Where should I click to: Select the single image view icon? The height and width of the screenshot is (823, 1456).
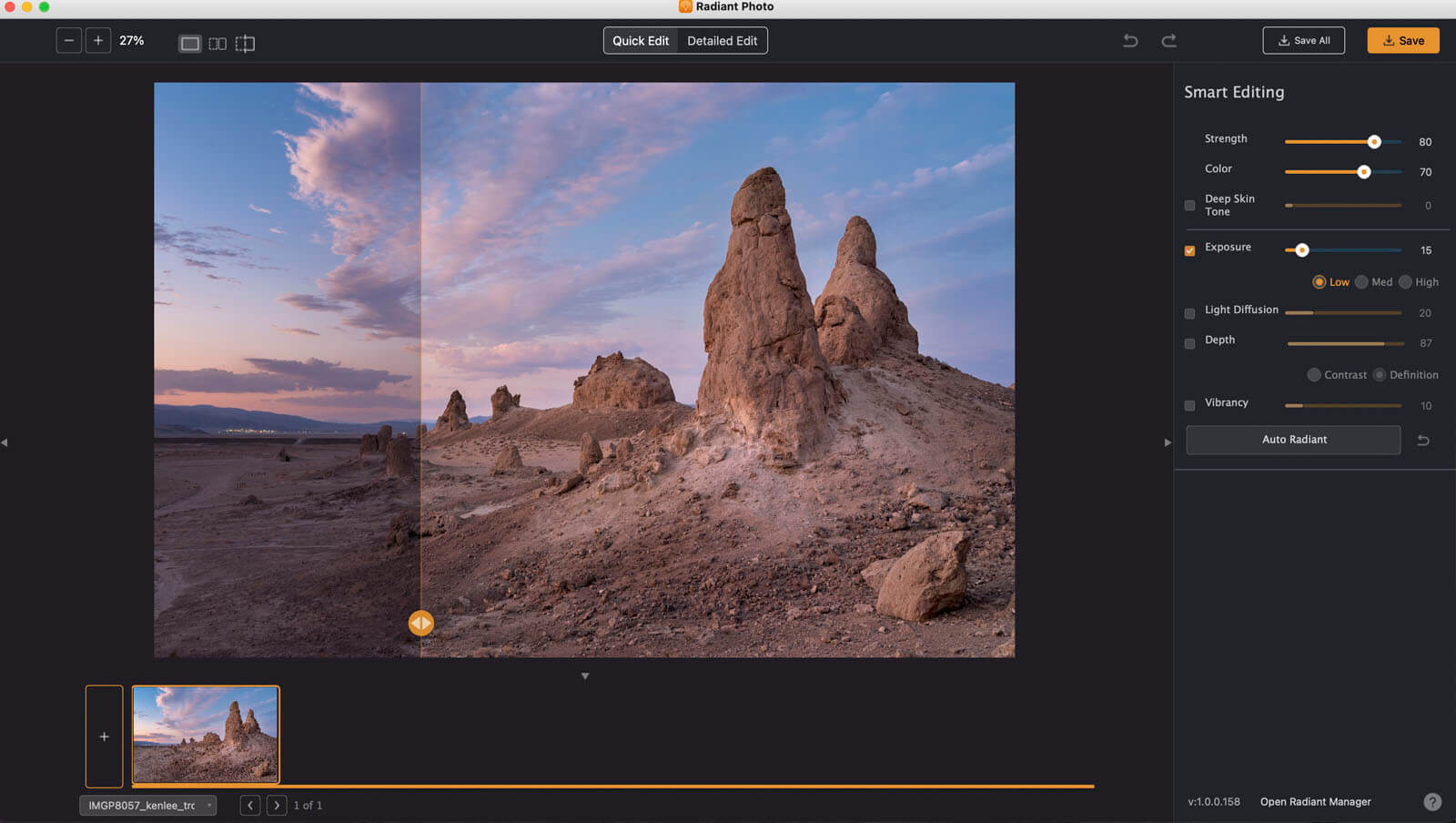click(189, 44)
